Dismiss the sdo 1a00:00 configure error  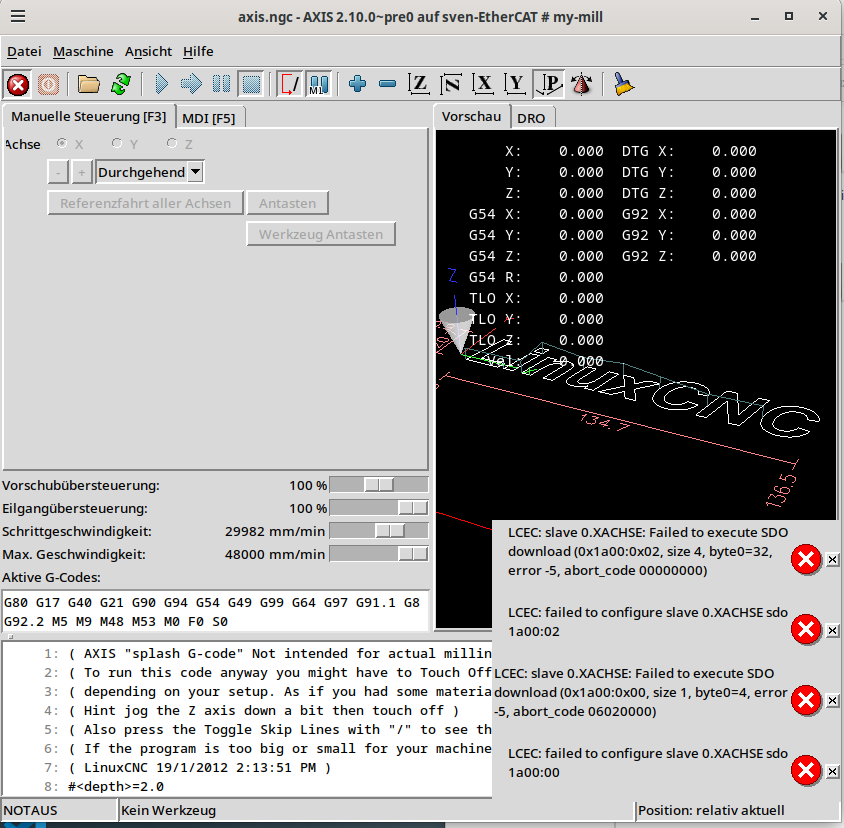point(832,771)
